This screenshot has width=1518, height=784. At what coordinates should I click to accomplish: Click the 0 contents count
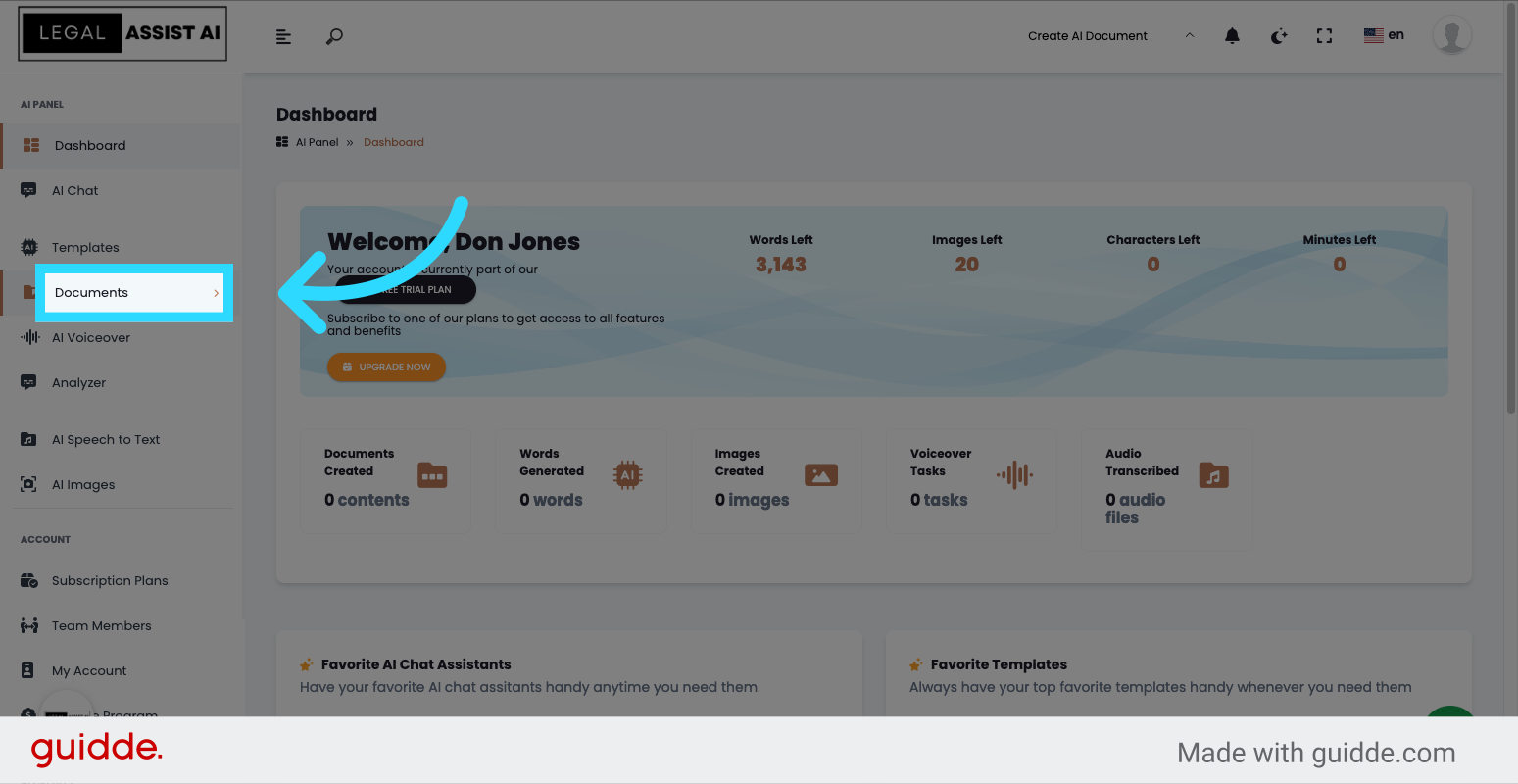(x=367, y=500)
